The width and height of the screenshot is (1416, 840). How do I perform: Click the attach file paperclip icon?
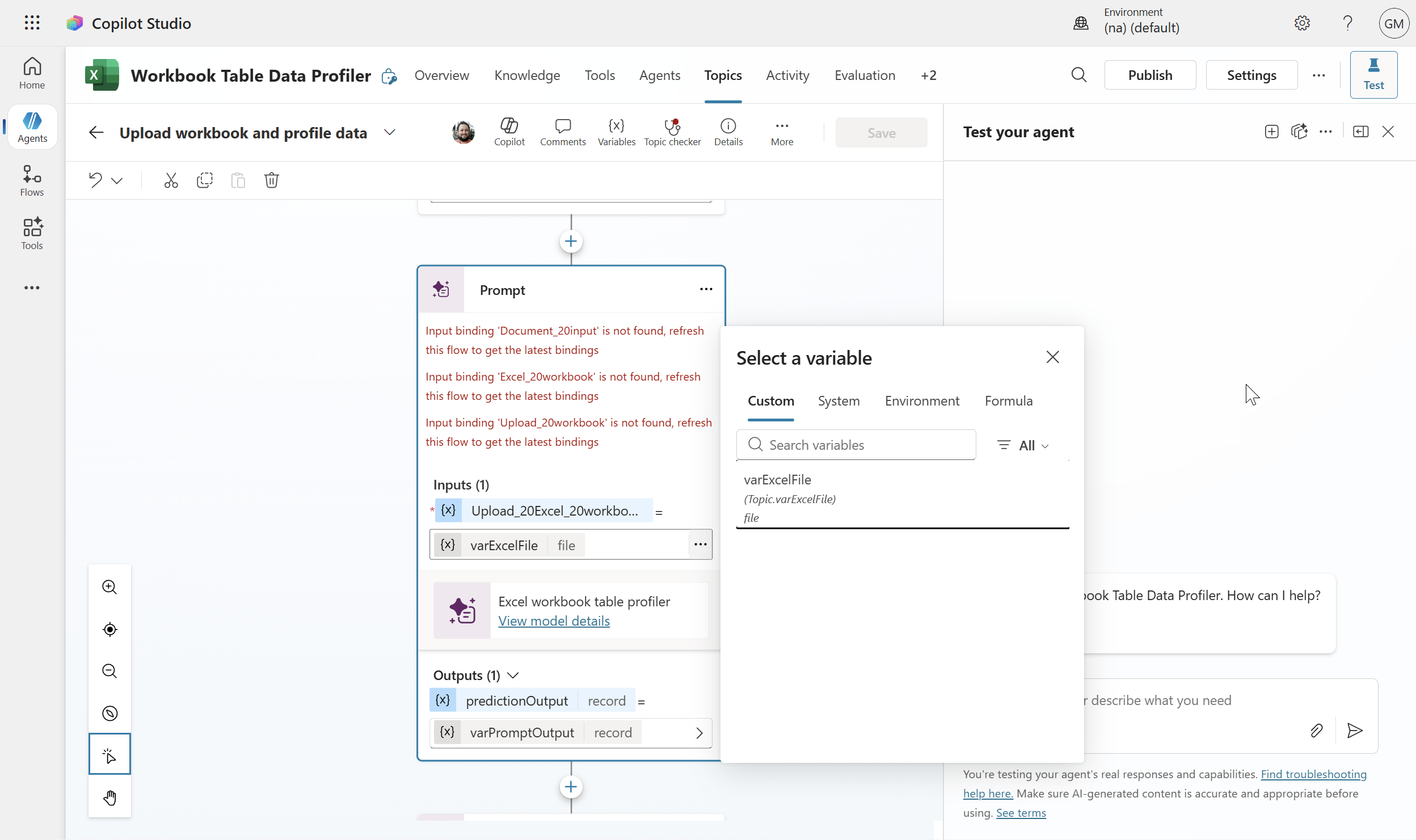1316,731
